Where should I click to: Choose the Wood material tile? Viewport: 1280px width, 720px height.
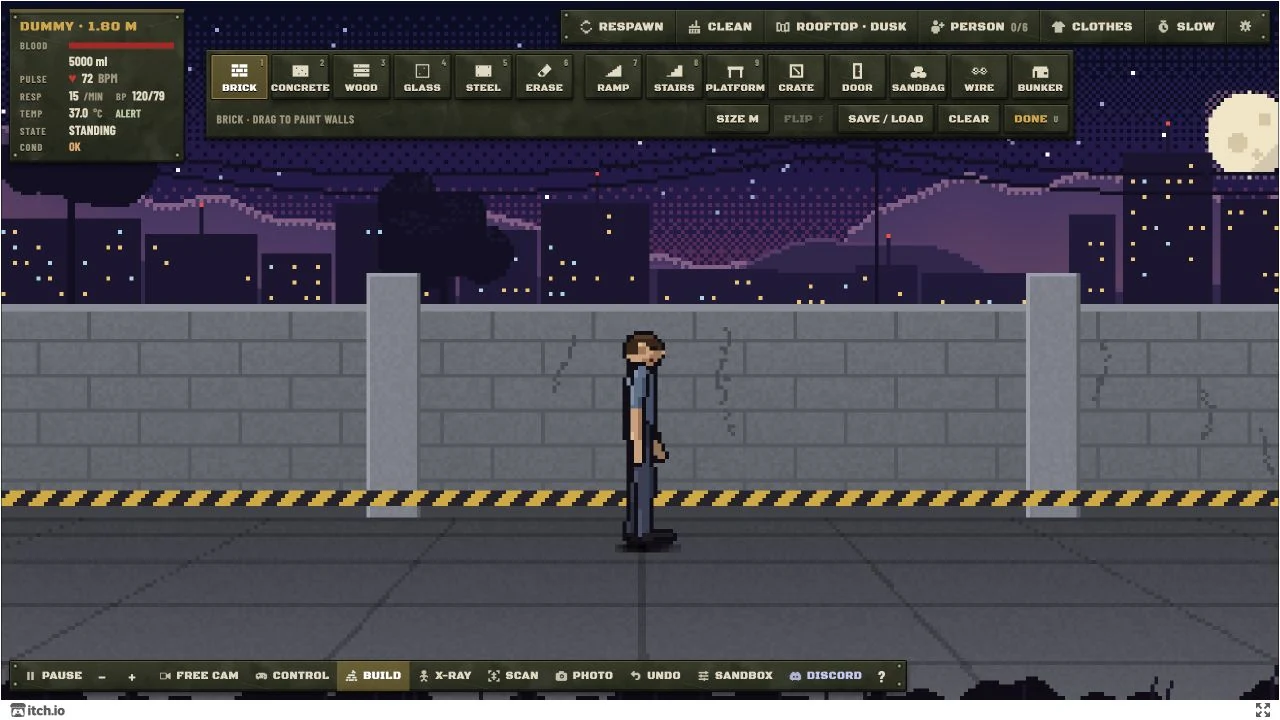pyautogui.click(x=361, y=77)
